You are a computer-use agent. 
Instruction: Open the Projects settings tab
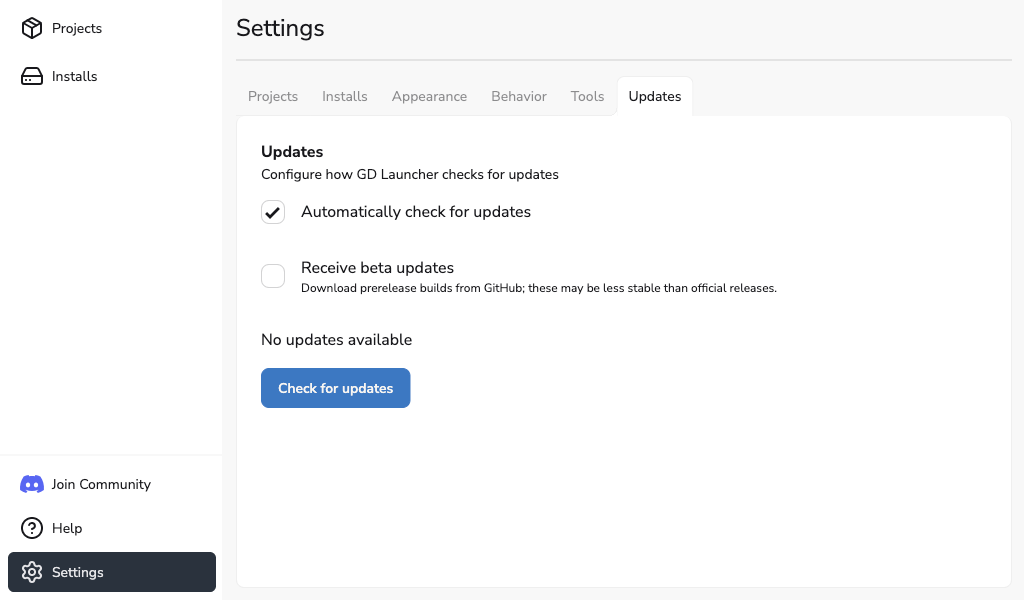click(272, 96)
